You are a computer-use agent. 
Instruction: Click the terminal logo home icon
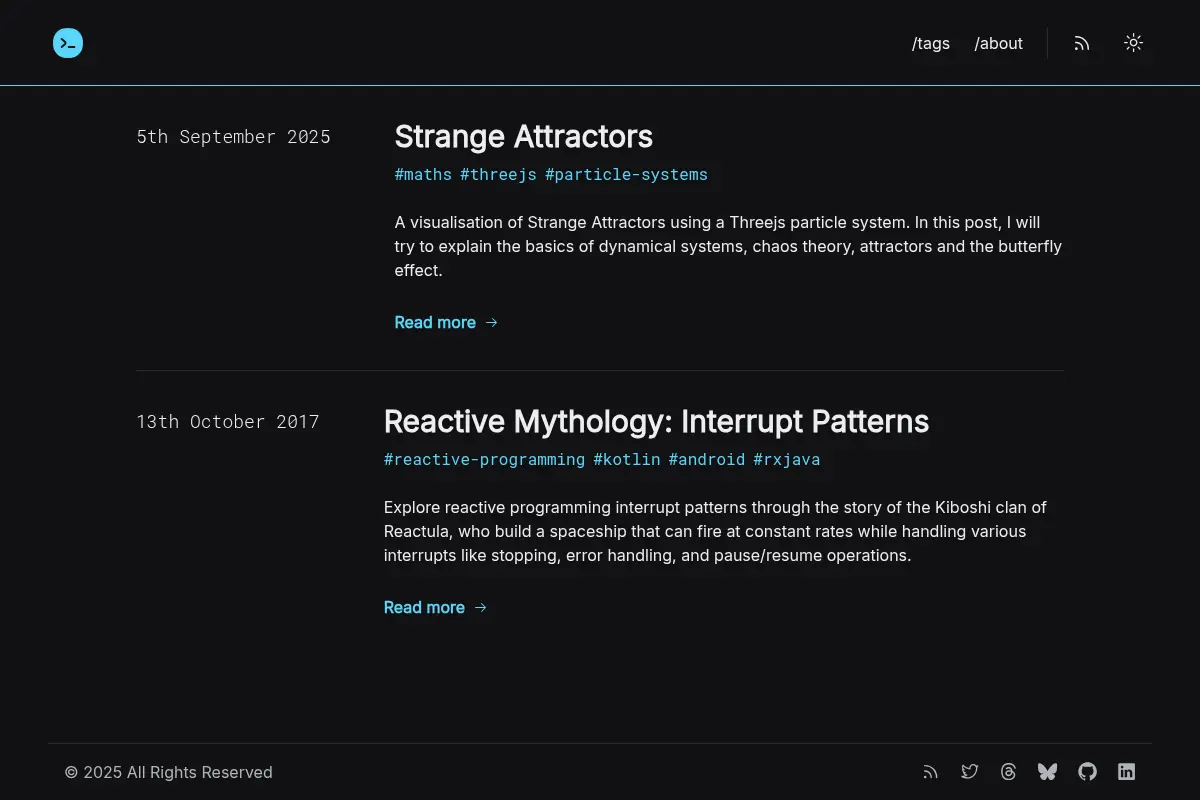[x=68, y=43]
